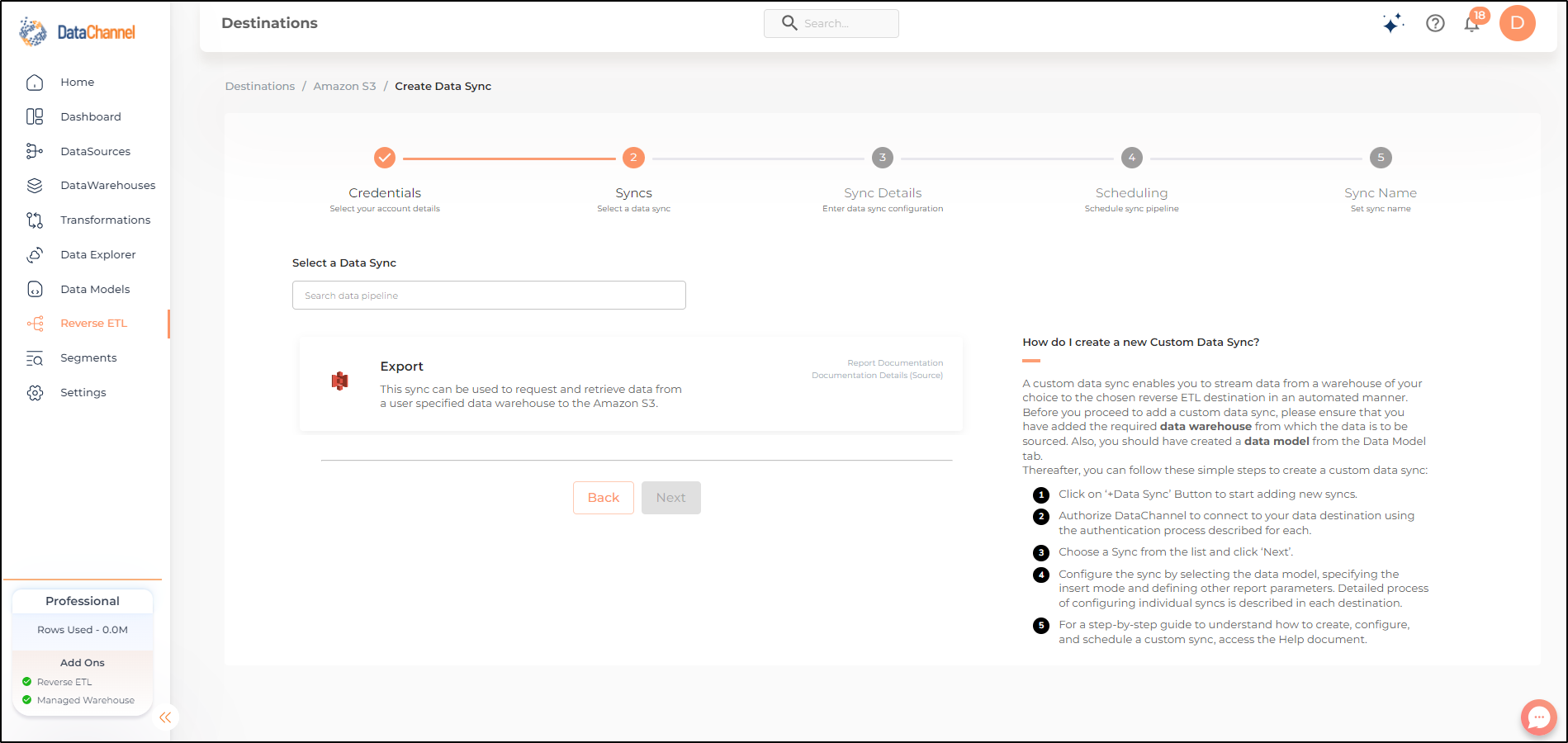The image size is (1568, 743).
Task: Click the Professional plan label
Action: tap(83, 601)
